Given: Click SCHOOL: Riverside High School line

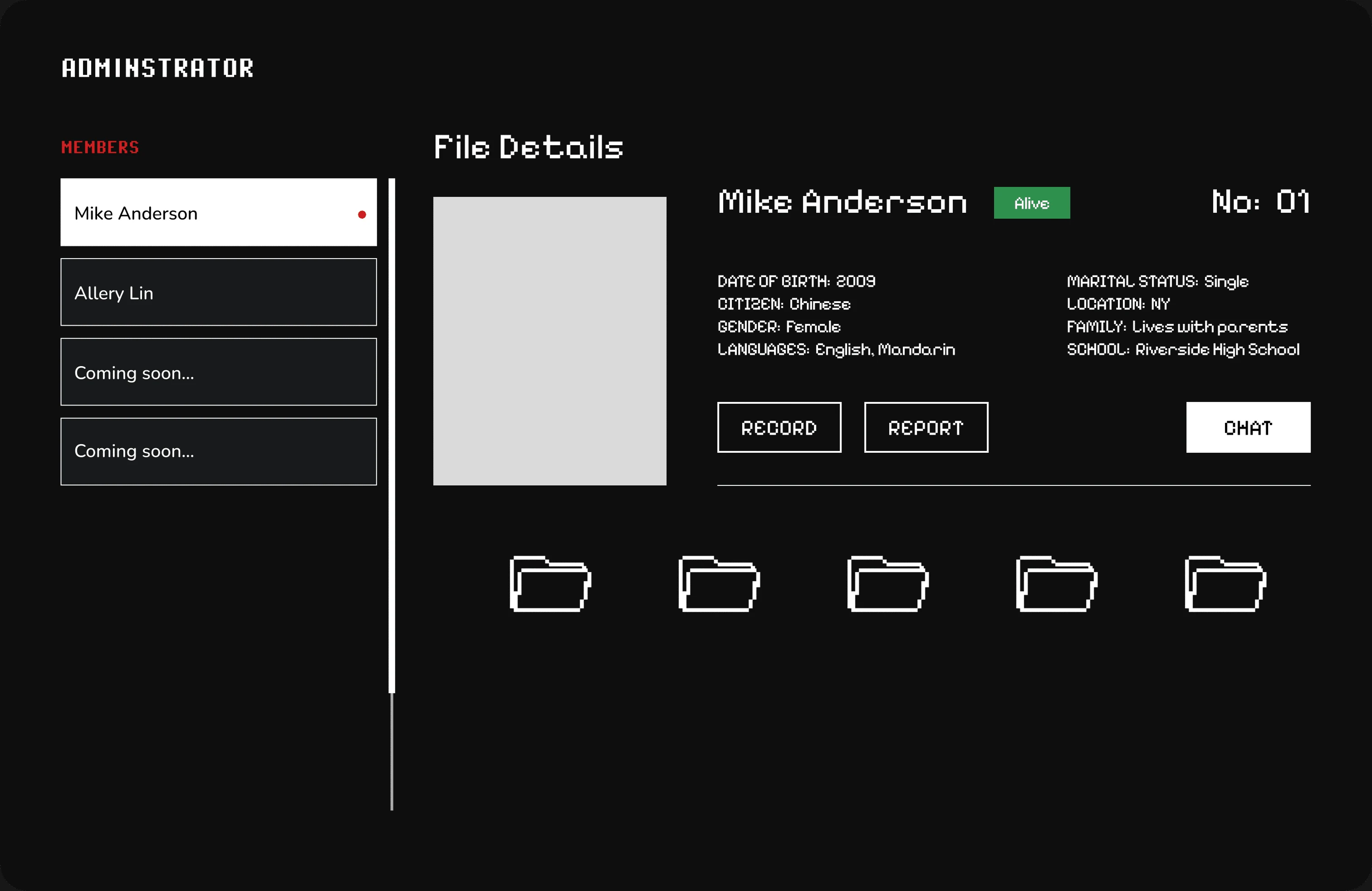Looking at the screenshot, I should [1184, 349].
